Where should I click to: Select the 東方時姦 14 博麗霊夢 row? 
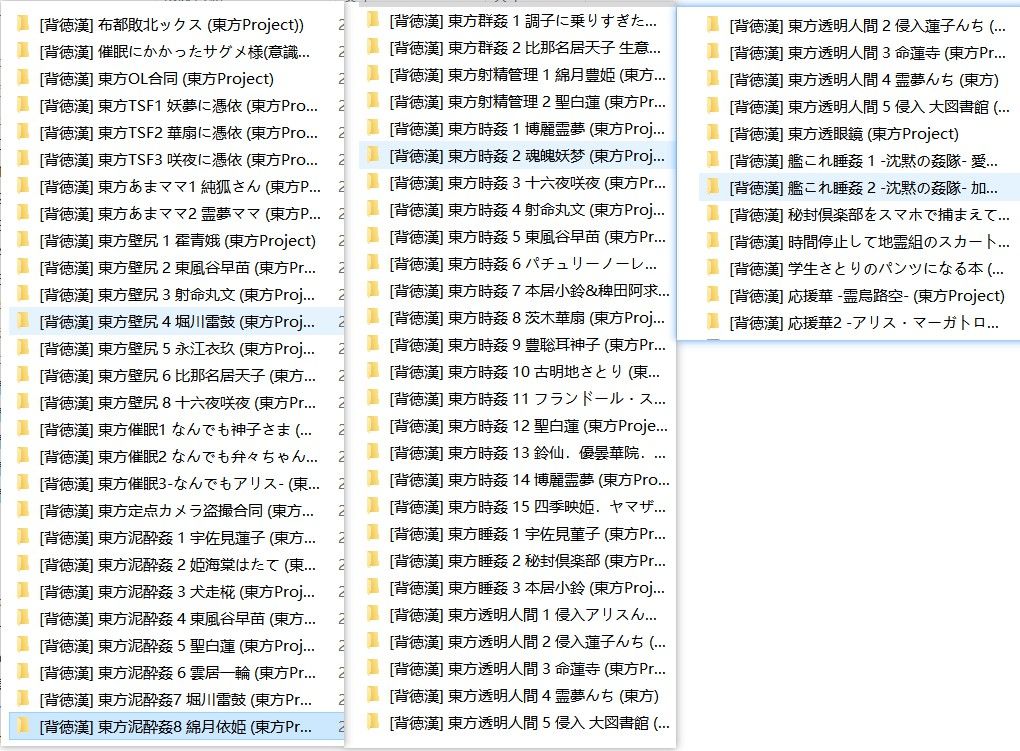pyautogui.click(x=529, y=480)
